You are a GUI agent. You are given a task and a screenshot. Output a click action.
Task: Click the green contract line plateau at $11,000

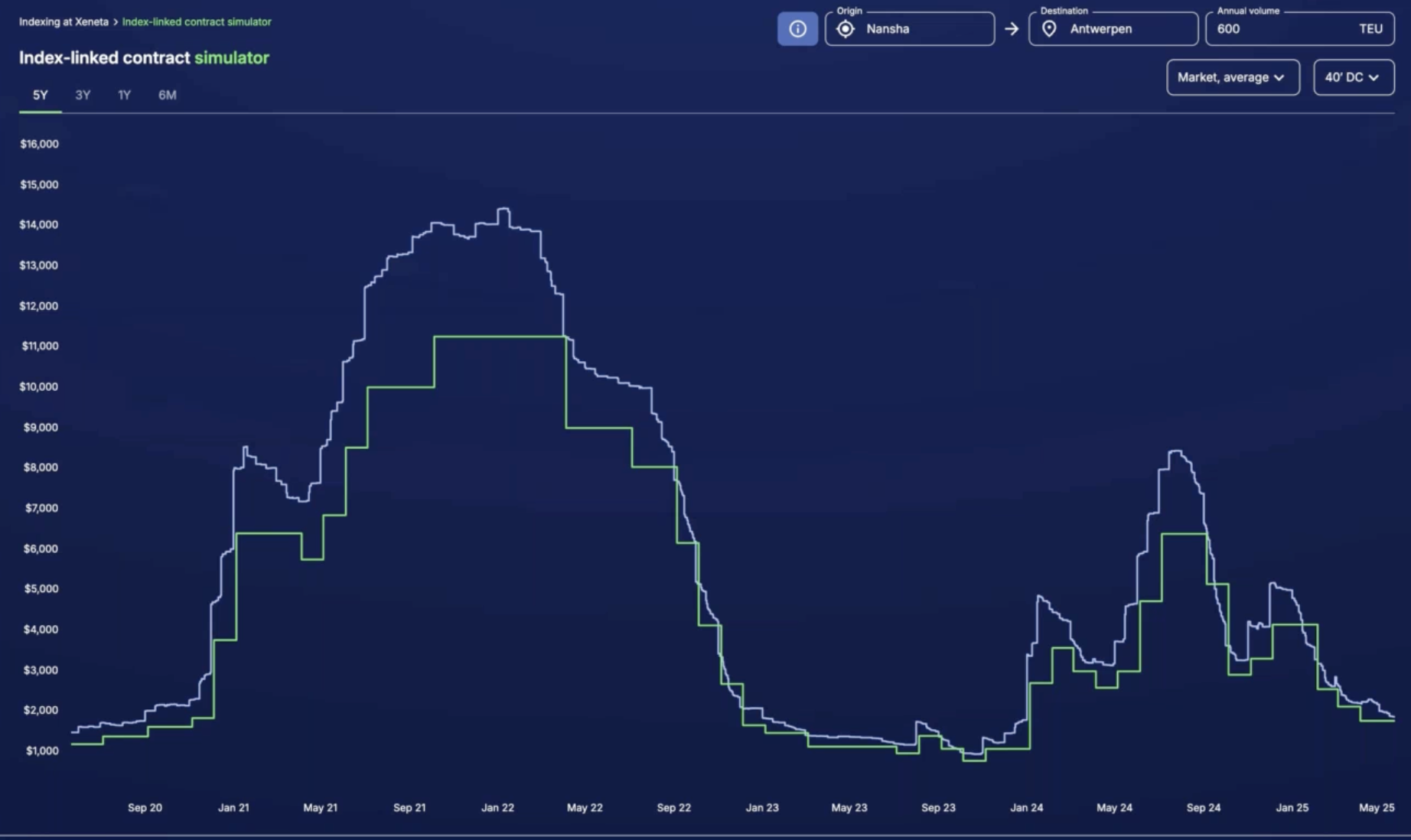(x=499, y=337)
